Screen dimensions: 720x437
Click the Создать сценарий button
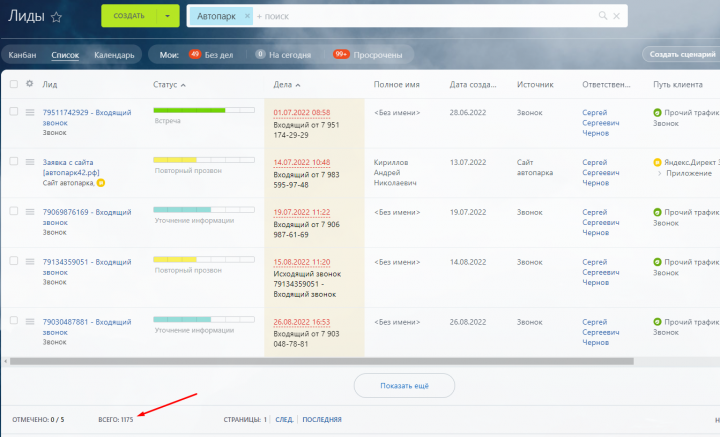coord(682,54)
